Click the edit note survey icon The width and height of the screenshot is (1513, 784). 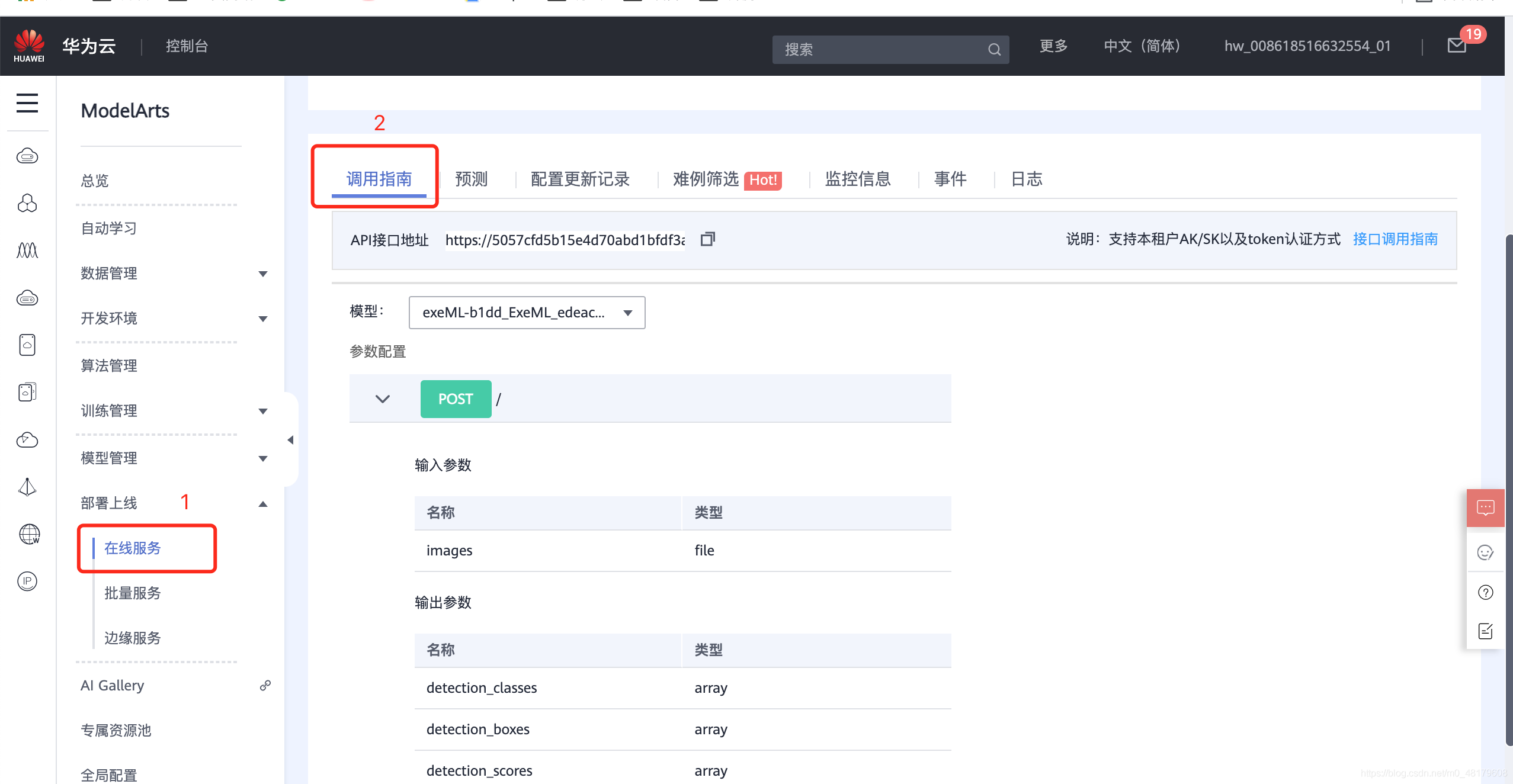coord(1485,631)
